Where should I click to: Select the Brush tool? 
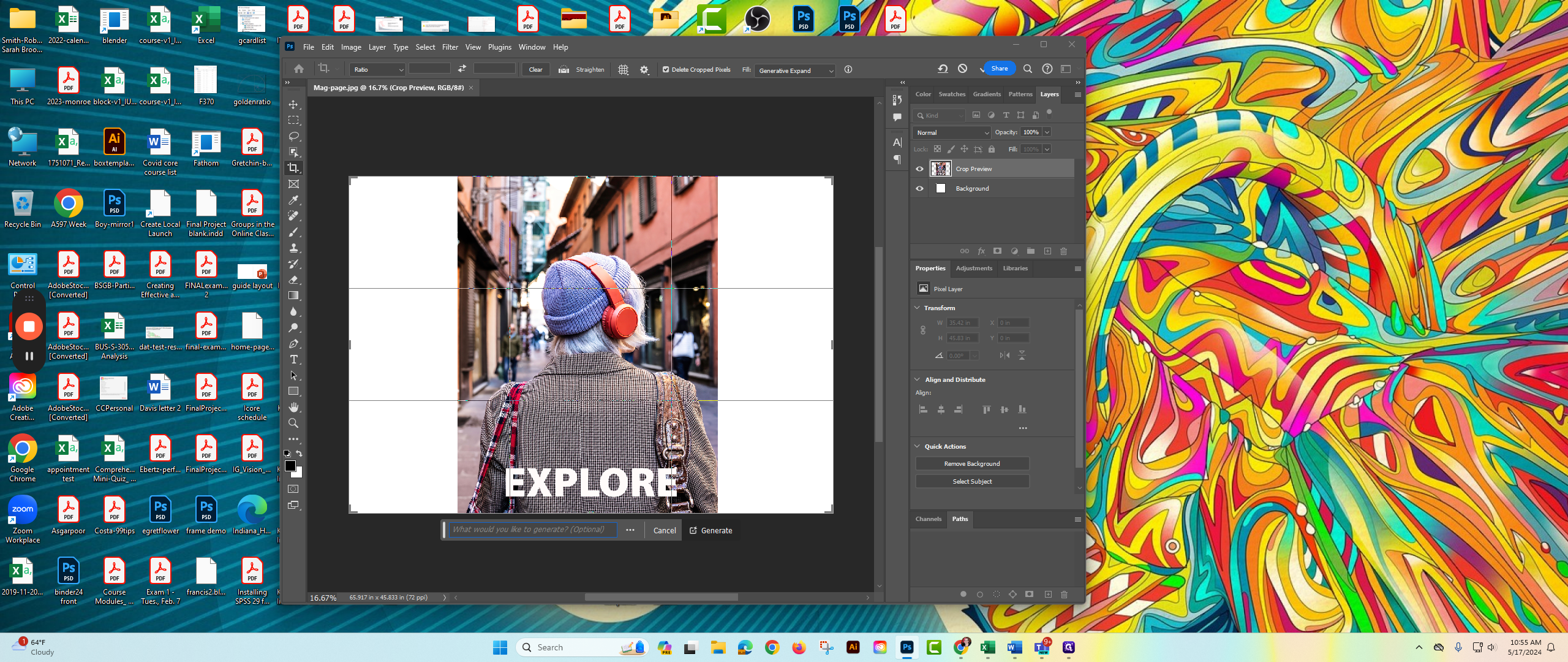point(293,232)
